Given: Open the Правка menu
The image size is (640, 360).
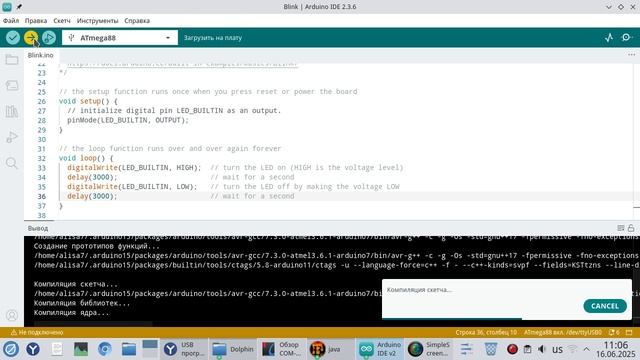Looking at the screenshot, I should (x=36, y=20).
